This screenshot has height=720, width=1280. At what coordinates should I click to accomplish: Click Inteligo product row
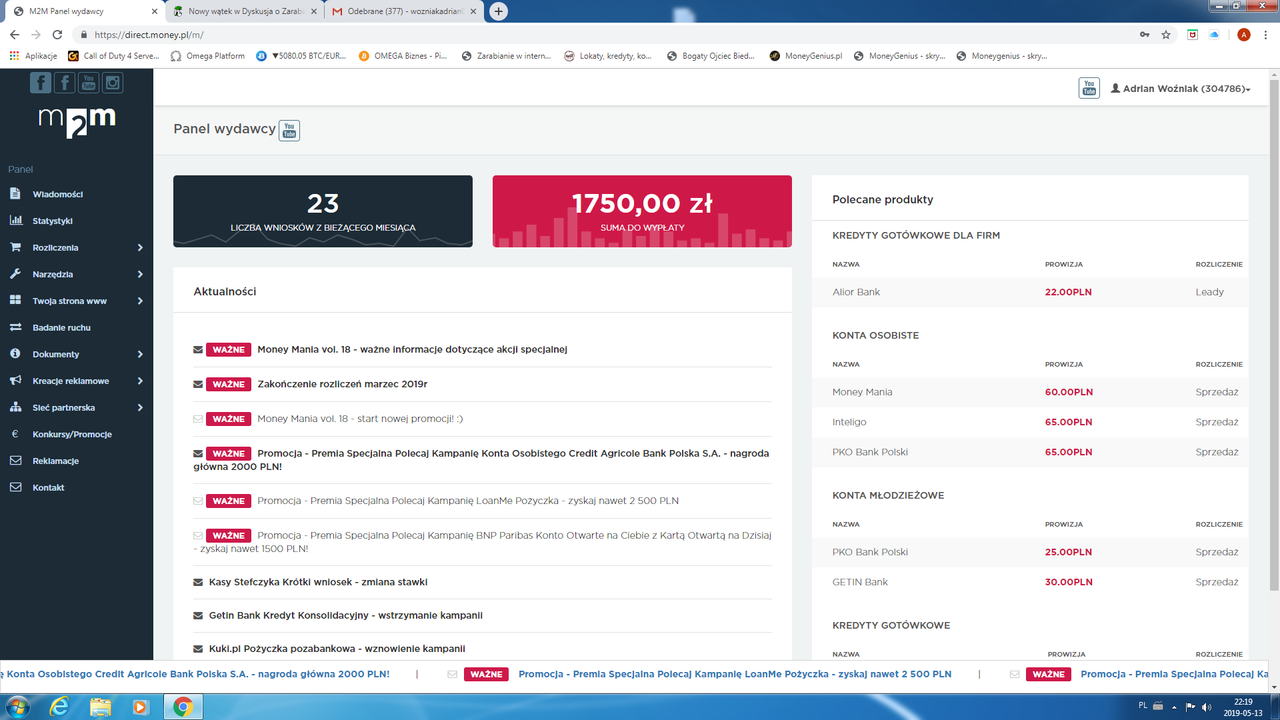click(1030, 422)
